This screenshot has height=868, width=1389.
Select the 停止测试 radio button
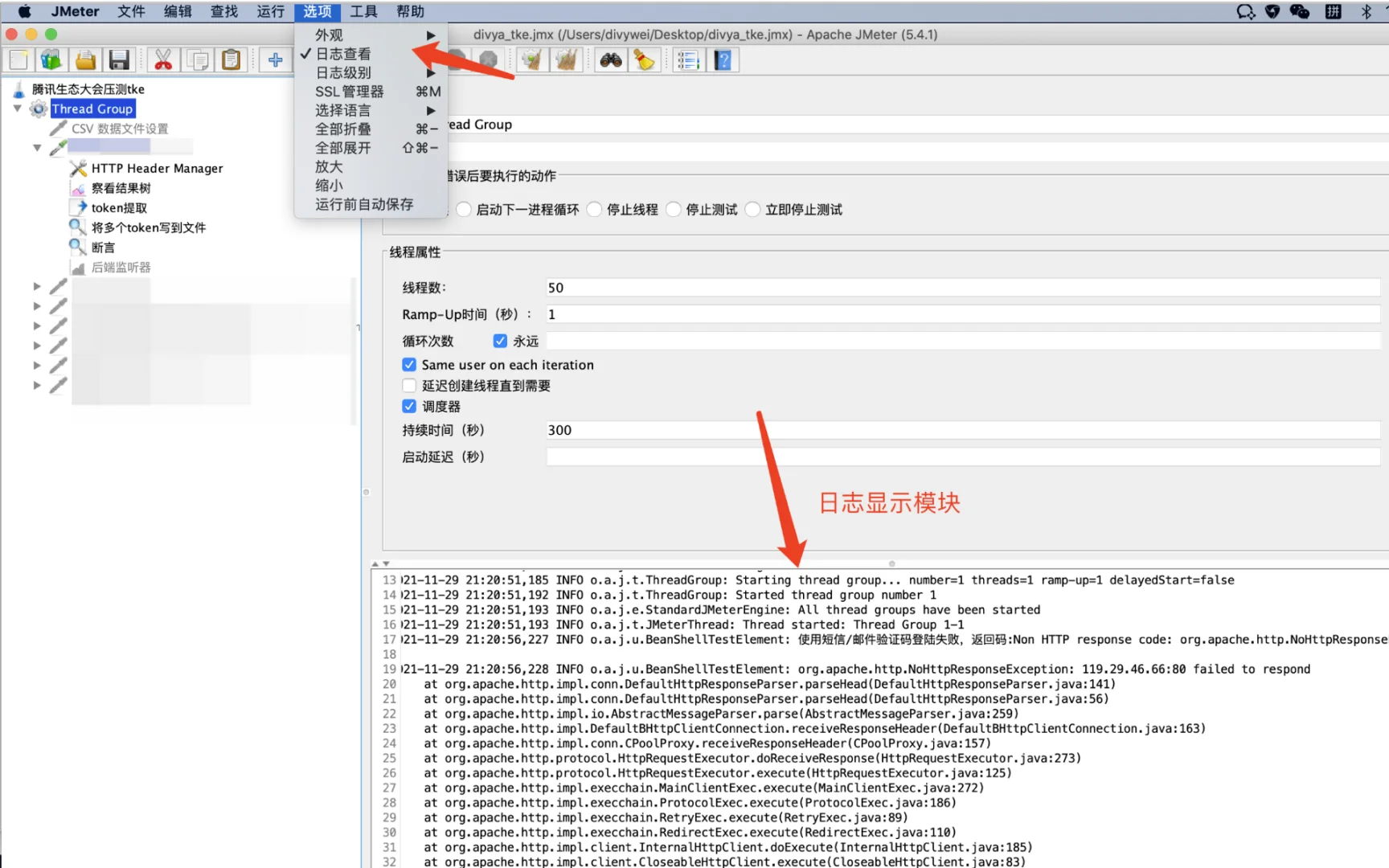coord(673,209)
